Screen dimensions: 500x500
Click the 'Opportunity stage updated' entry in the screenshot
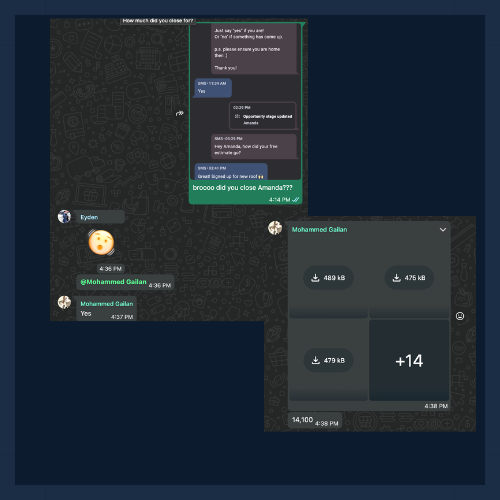pos(263,116)
